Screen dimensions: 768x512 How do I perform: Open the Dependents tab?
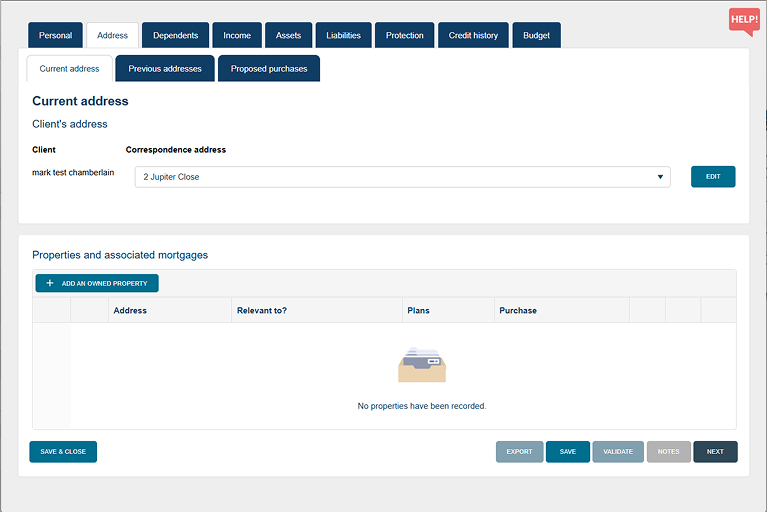click(175, 35)
